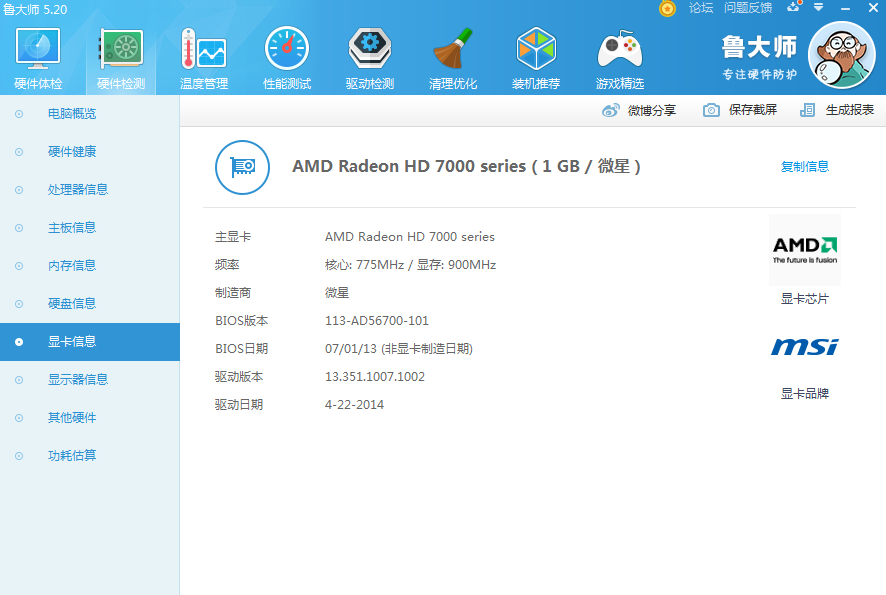Click the skin/shirt icon near 问题反馈

point(794,7)
